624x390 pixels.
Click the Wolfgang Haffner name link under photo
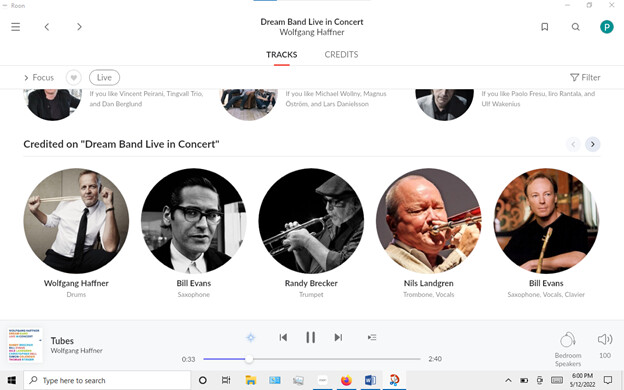click(76, 283)
